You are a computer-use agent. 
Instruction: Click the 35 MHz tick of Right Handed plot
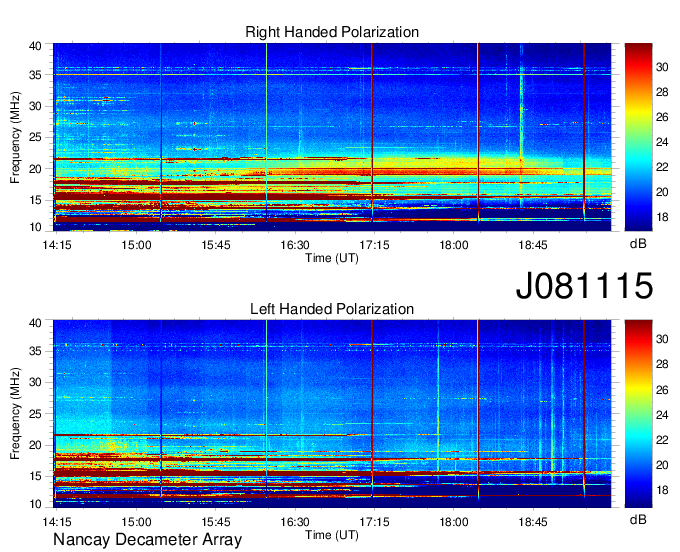[x=35, y=75]
